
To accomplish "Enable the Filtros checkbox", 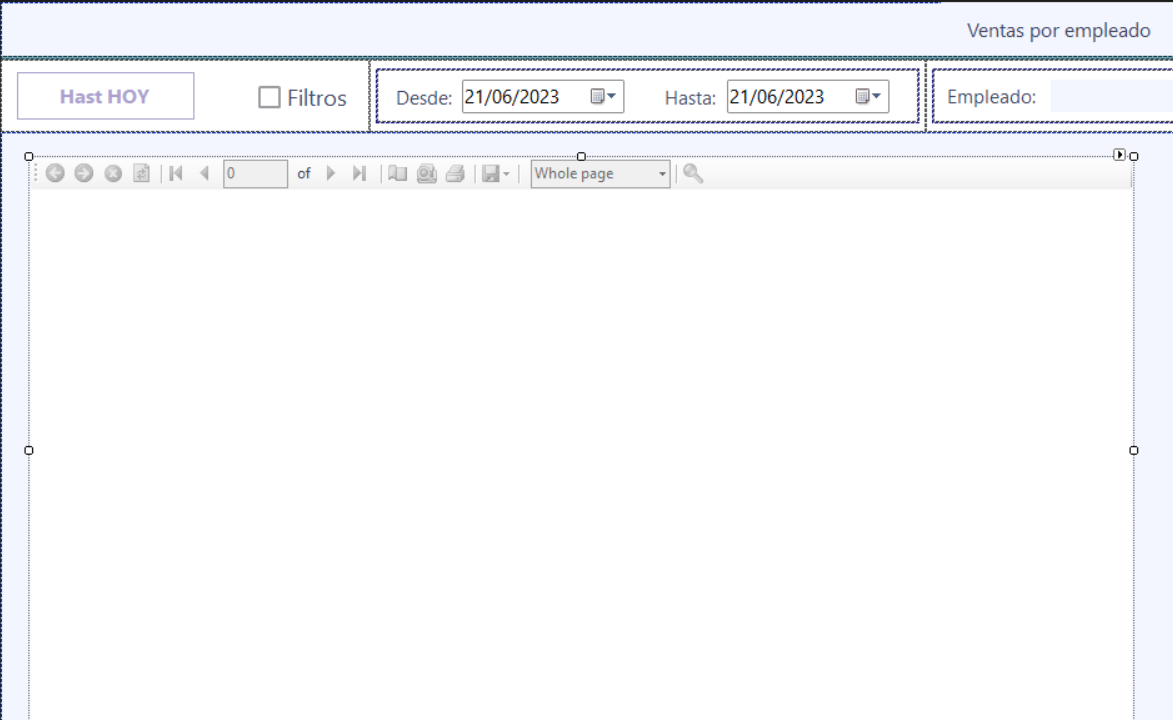I will [269, 97].
